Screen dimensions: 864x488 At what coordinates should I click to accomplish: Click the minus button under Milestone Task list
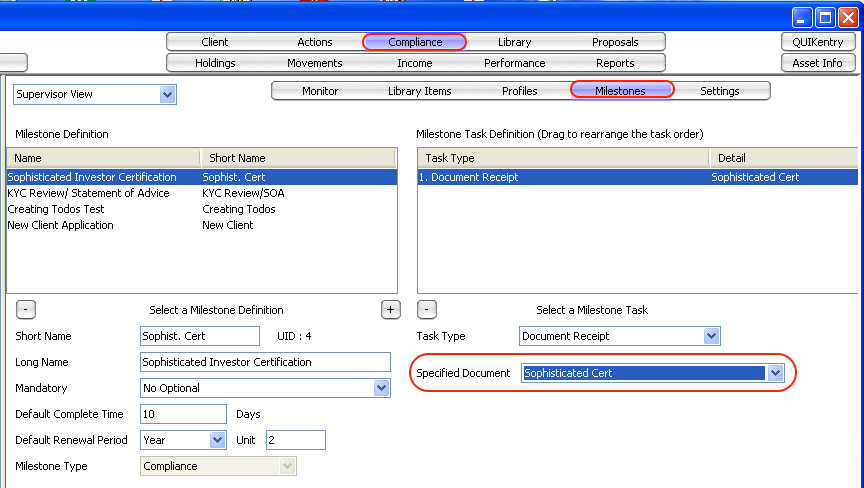[427, 310]
